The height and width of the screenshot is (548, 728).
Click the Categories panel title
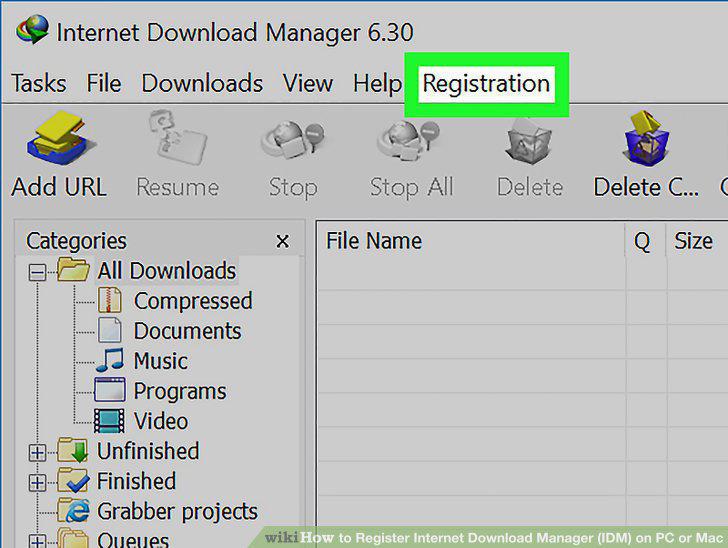(x=76, y=241)
